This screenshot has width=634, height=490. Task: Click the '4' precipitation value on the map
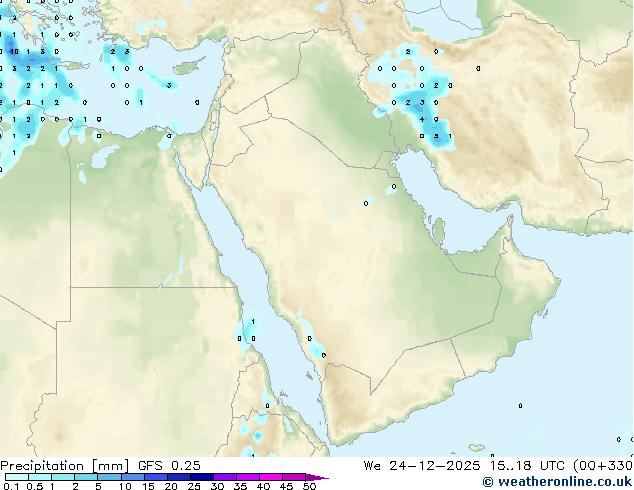pos(422,119)
